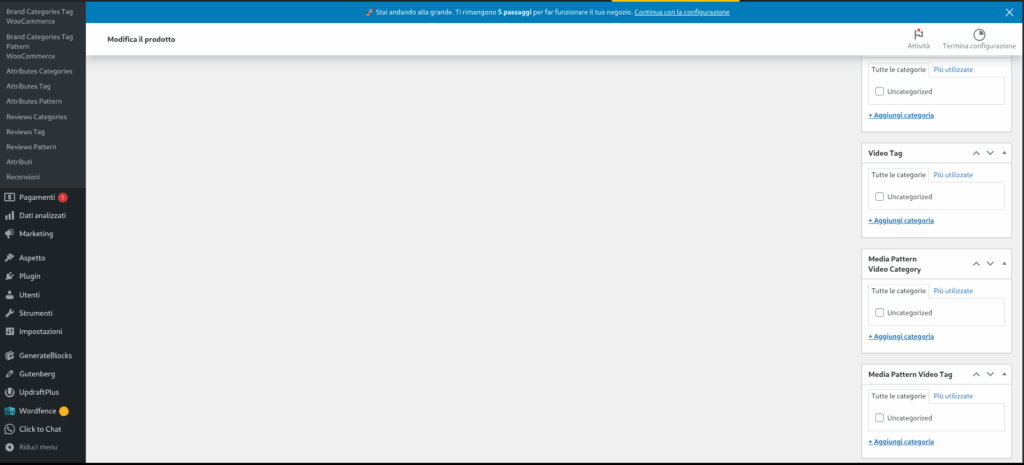Click Aggiungi categoria under Media Pattern Video Category

pos(901,336)
